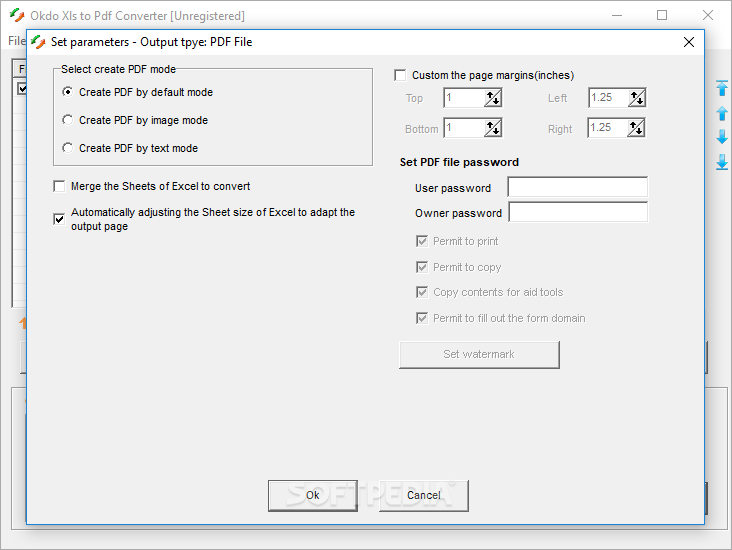The height and width of the screenshot is (550, 732).
Task: Maximize the Okdo converter main window
Action: 662,15
